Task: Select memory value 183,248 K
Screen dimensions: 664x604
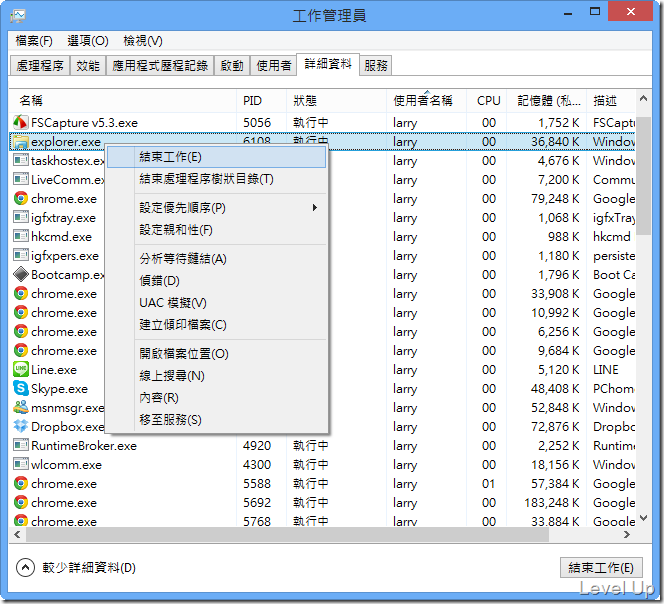Action: coord(552,503)
